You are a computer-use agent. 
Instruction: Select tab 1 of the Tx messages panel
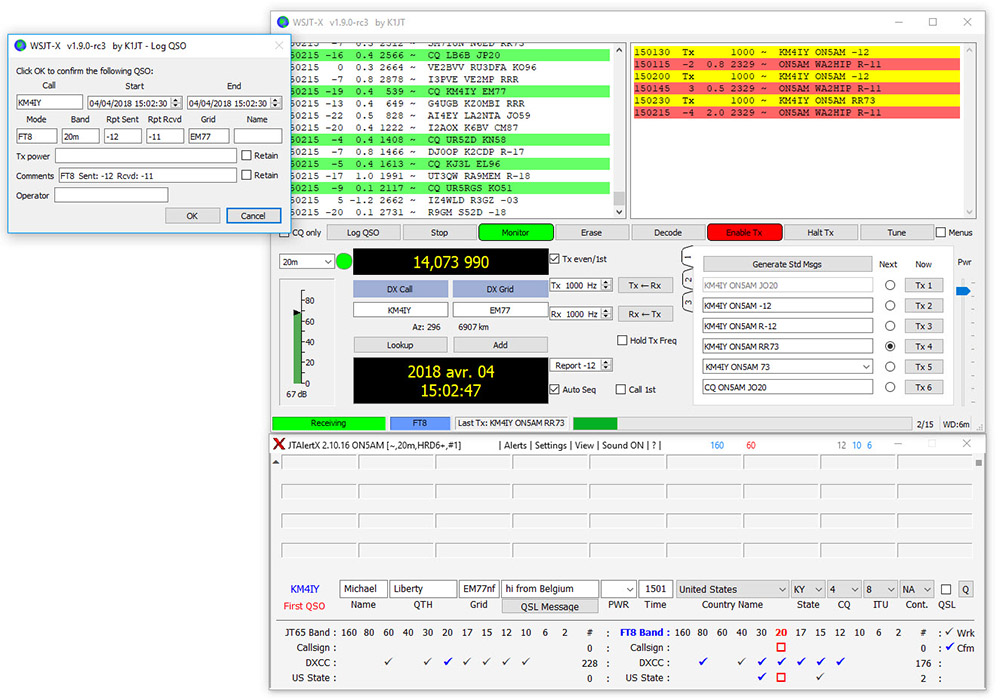[x=688, y=258]
